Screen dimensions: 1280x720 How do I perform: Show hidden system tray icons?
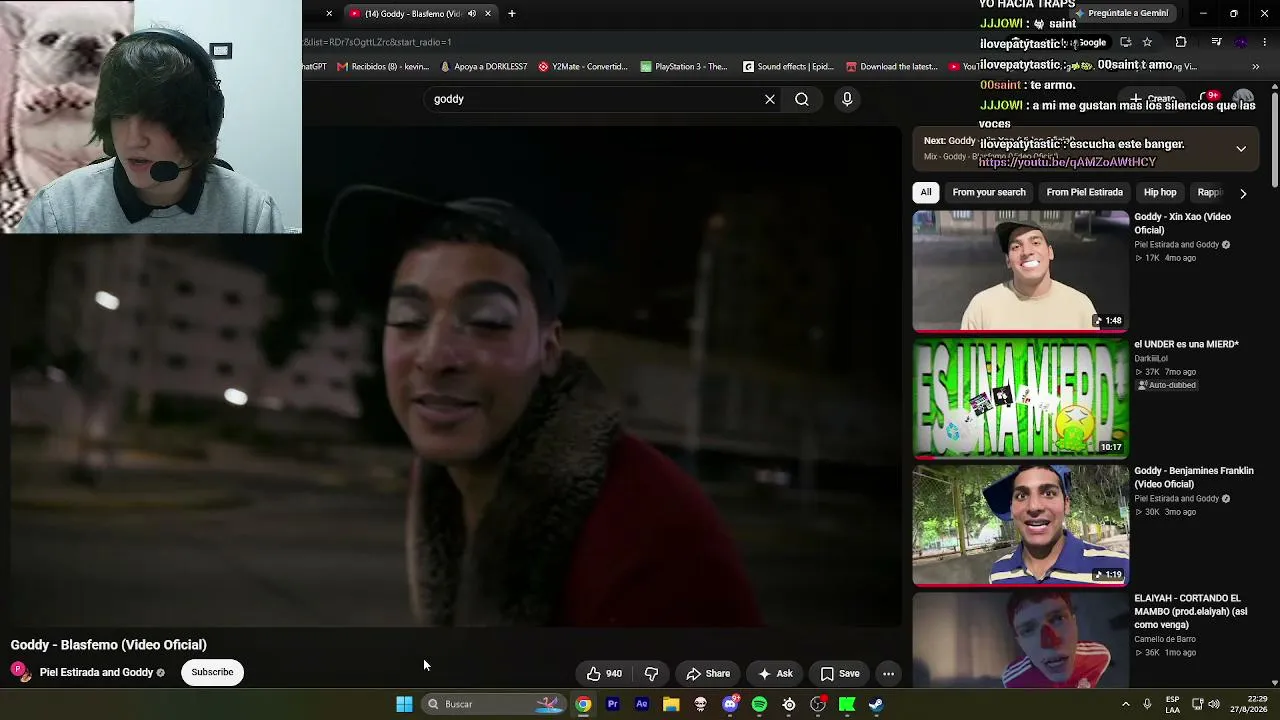tap(1126, 704)
